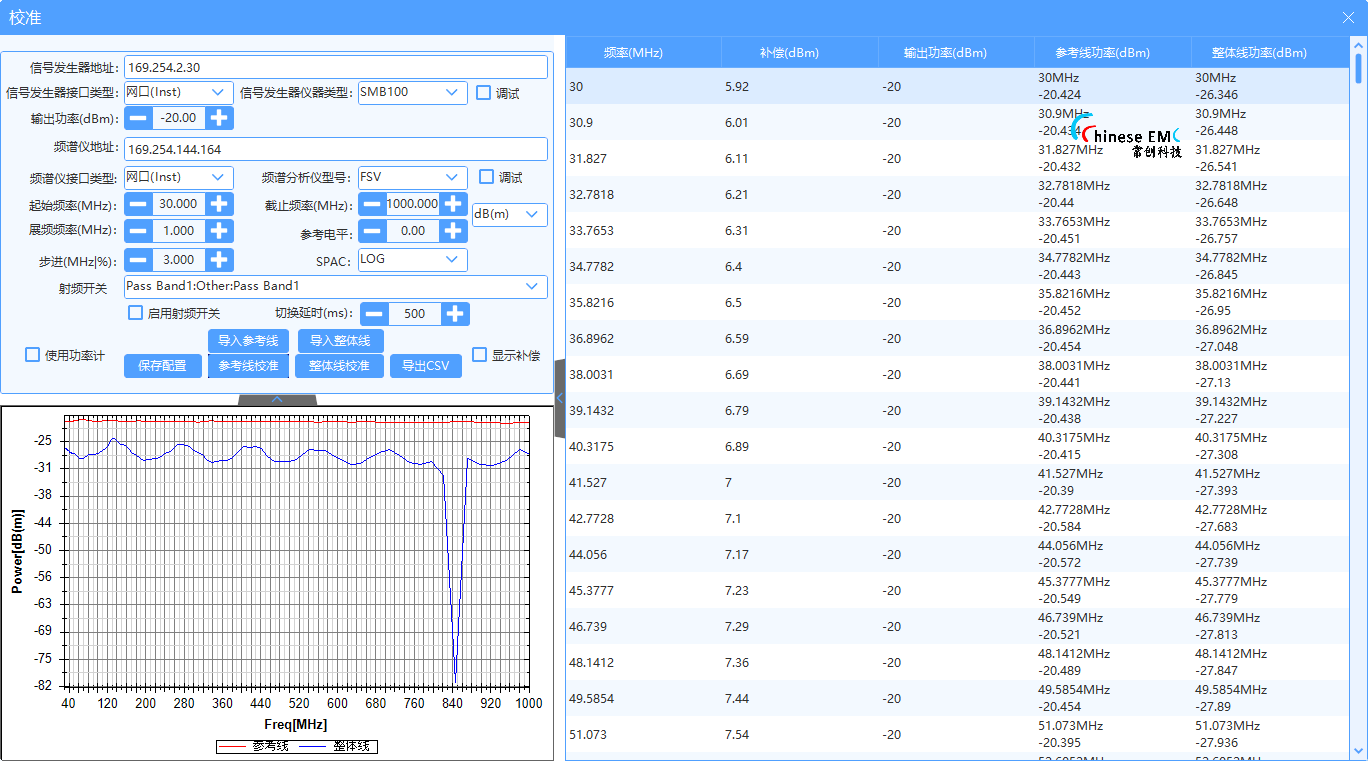Click 参考线校准 reference calibration button

[249, 366]
